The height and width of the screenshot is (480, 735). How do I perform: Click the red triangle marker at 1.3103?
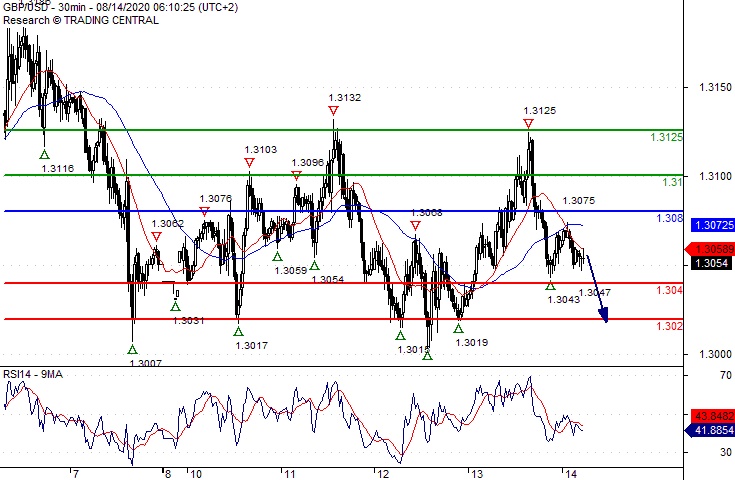(x=249, y=163)
